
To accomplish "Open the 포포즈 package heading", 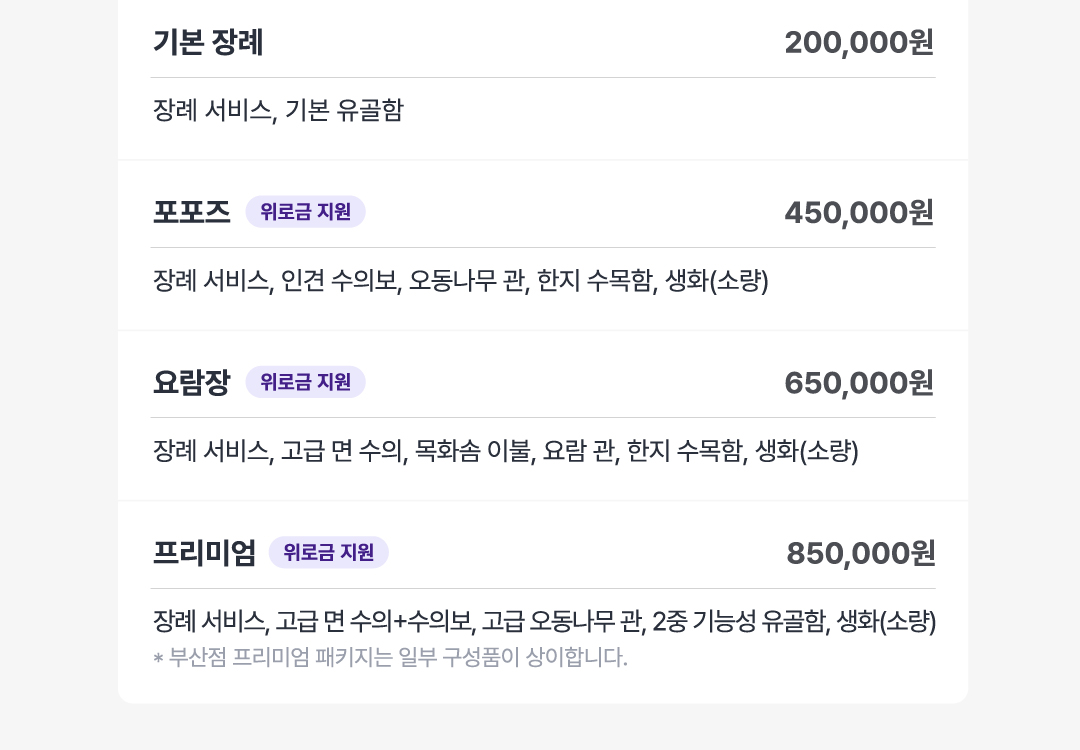I will (191, 212).
